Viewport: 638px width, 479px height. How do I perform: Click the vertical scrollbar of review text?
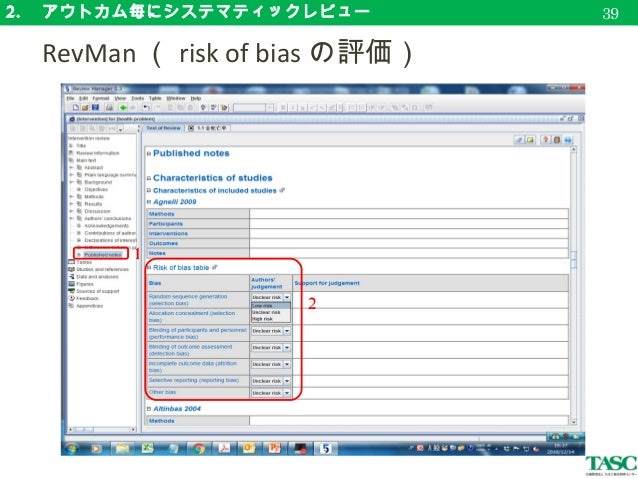coord(574,286)
